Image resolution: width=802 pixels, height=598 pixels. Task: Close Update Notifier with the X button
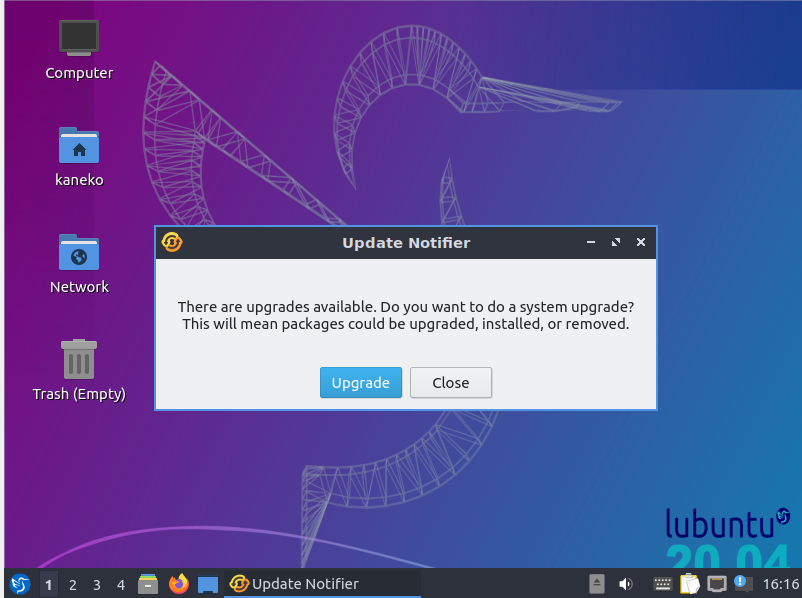pyautogui.click(x=640, y=242)
